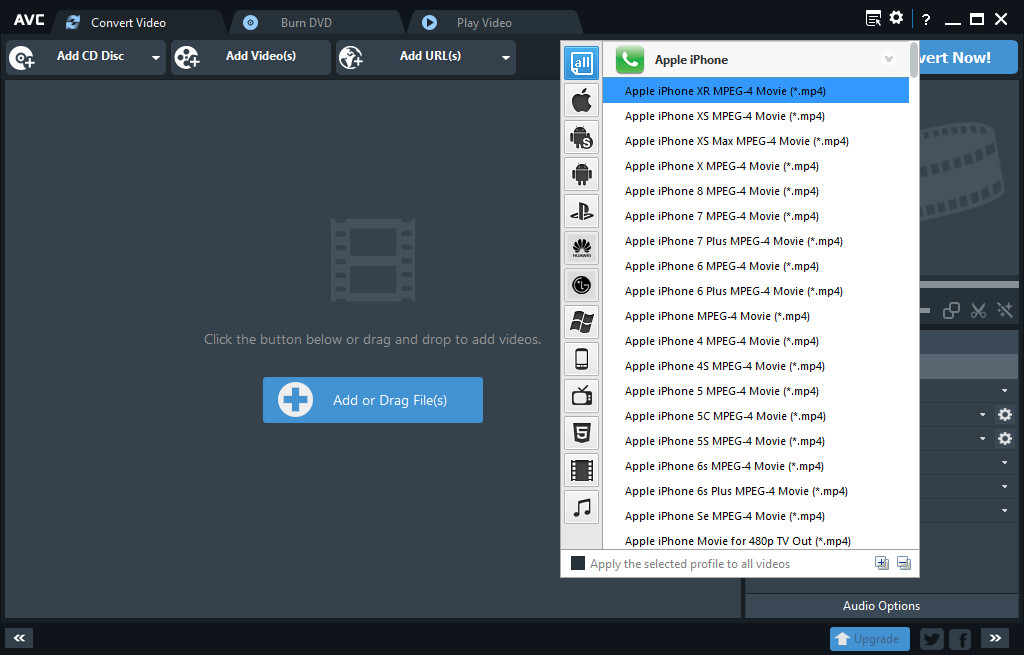Click the Facebook share icon
The height and width of the screenshot is (655, 1024).
(x=960, y=639)
